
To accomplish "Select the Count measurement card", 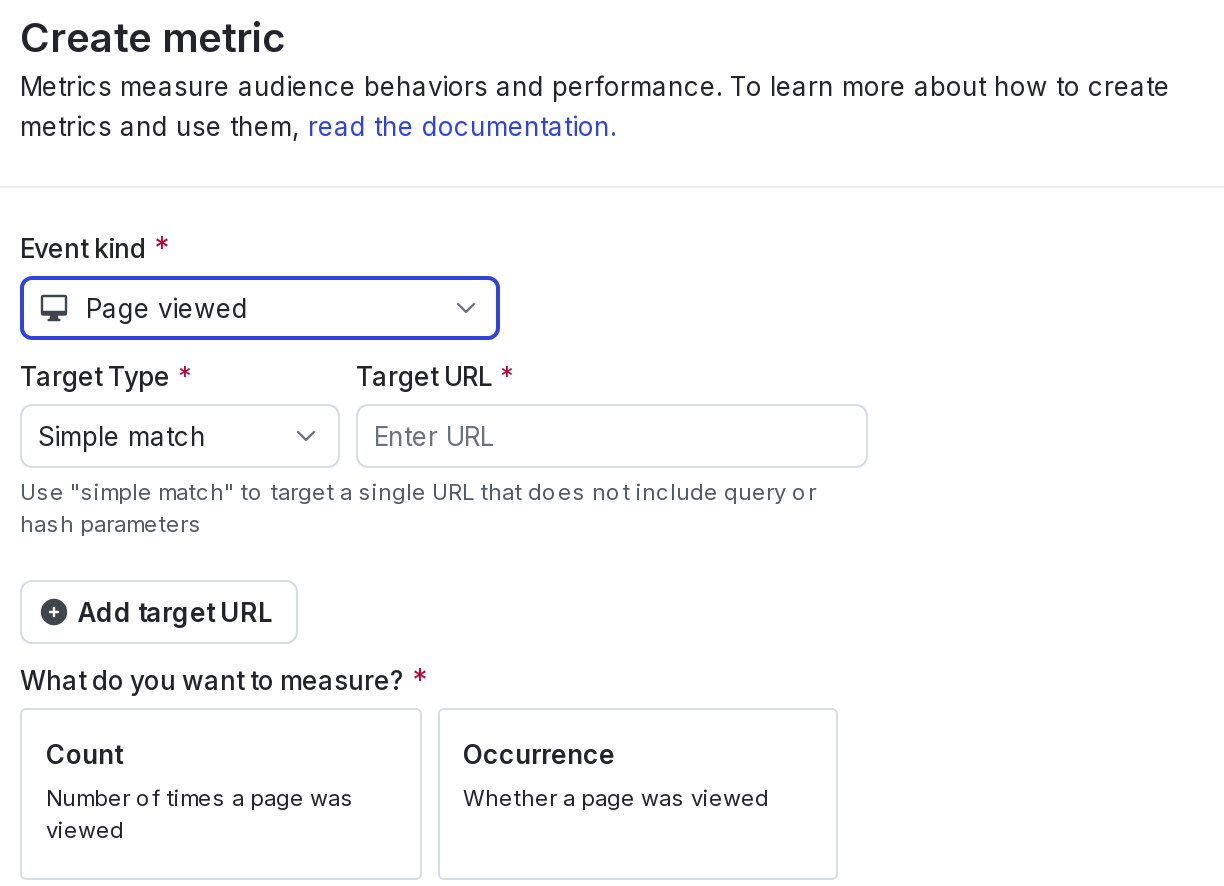I will tap(221, 793).
